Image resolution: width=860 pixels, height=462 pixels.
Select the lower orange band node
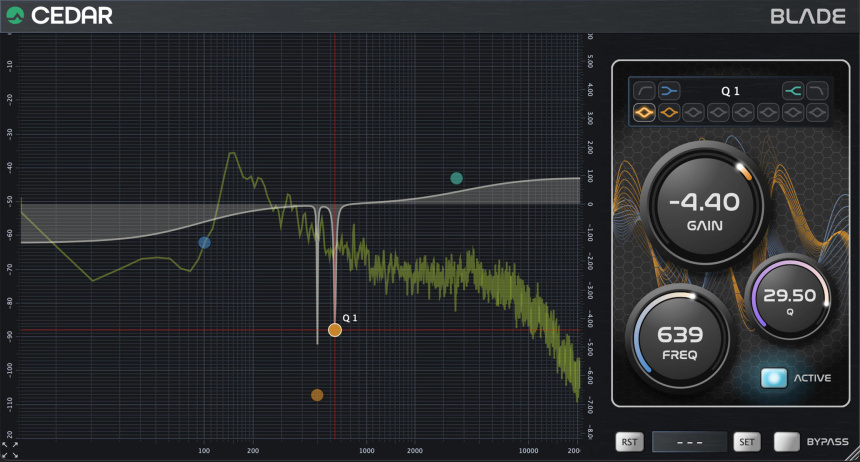coord(317,395)
